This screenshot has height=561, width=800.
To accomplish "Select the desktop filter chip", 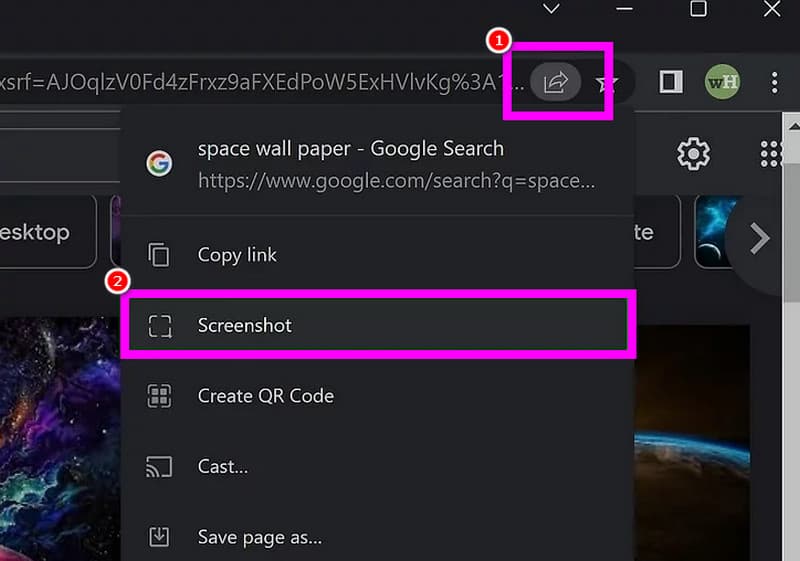I will coord(48,232).
